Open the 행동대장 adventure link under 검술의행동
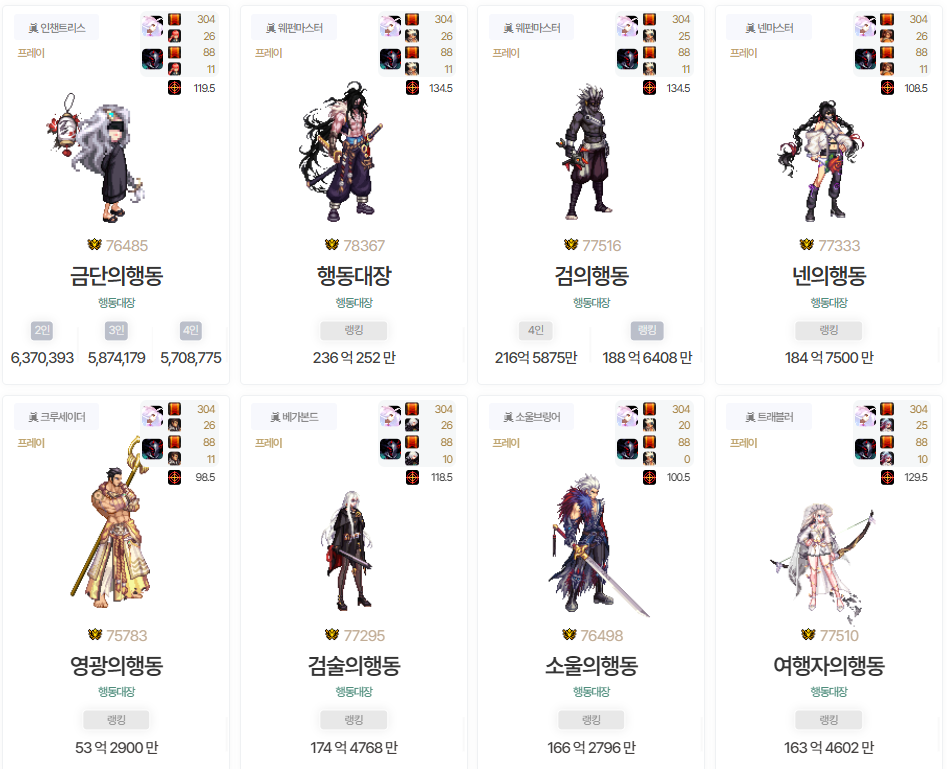Viewport: 947px width, 769px height. (354, 692)
